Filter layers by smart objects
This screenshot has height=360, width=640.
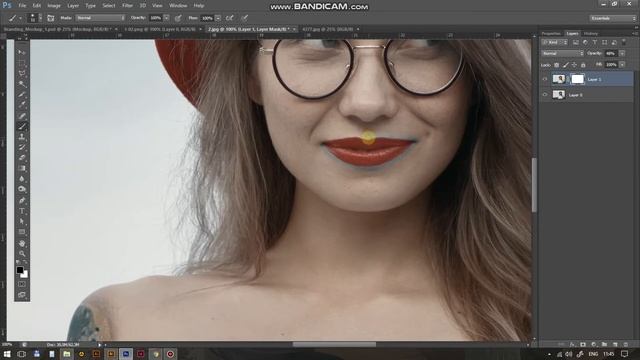tap(614, 42)
